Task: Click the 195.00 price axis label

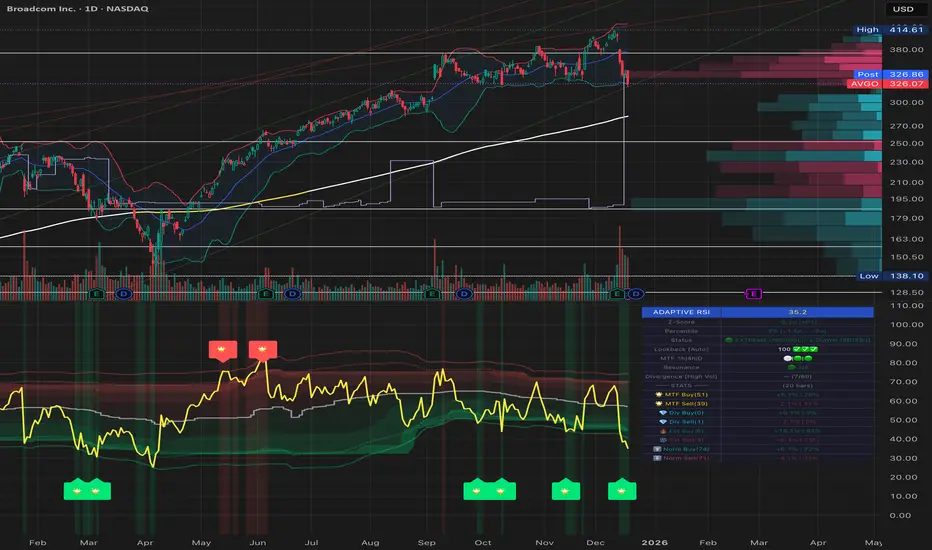Action: [906, 199]
